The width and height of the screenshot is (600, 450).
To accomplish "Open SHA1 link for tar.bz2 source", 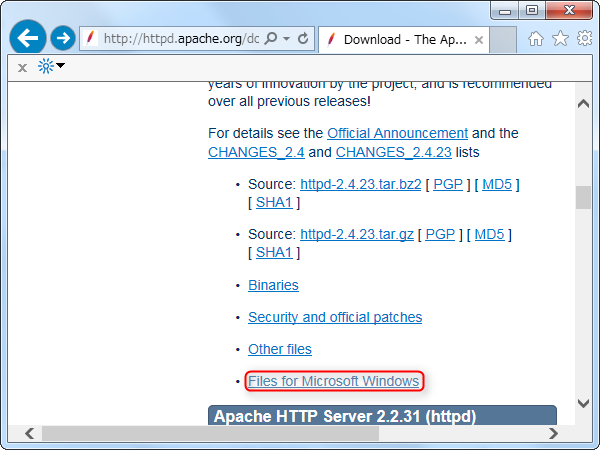I will pyautogui.click(x=274, y=202).
